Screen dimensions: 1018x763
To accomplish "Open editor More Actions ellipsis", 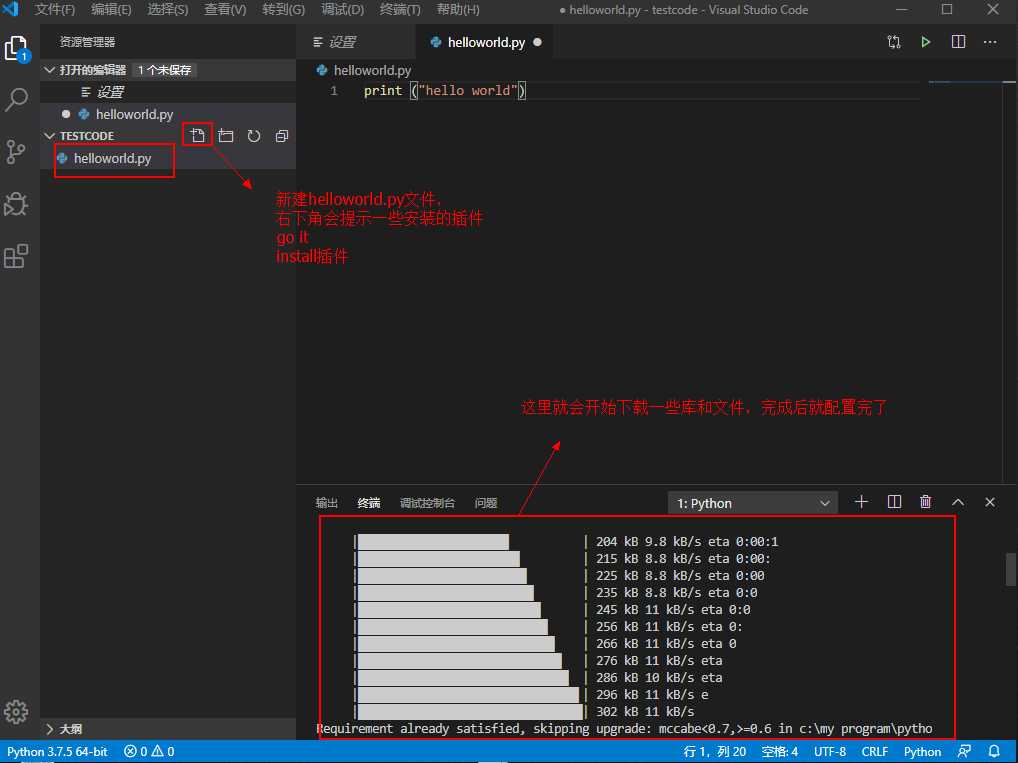I will click(x=989, y=42).
